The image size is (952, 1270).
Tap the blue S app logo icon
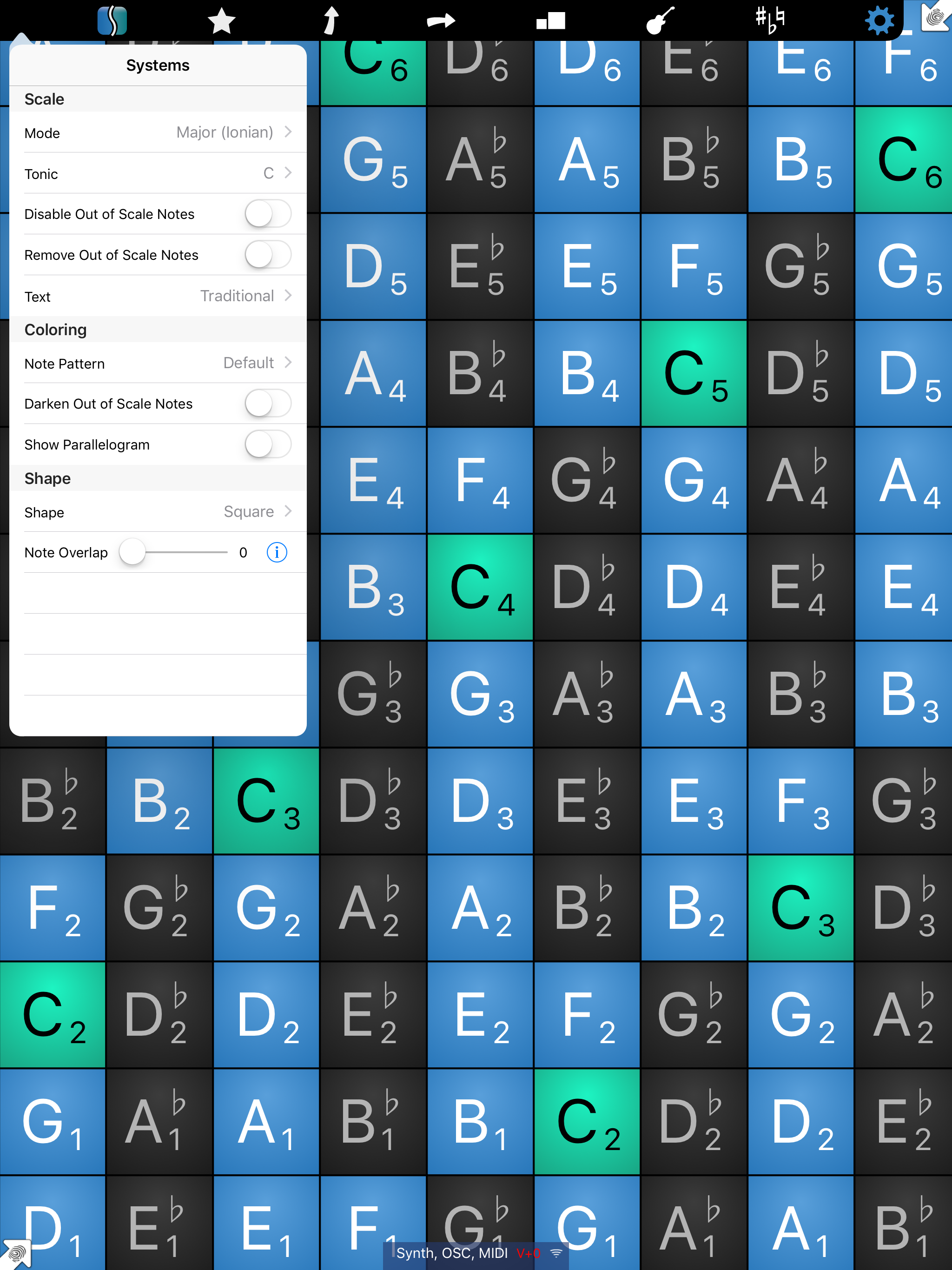(112, 21)
